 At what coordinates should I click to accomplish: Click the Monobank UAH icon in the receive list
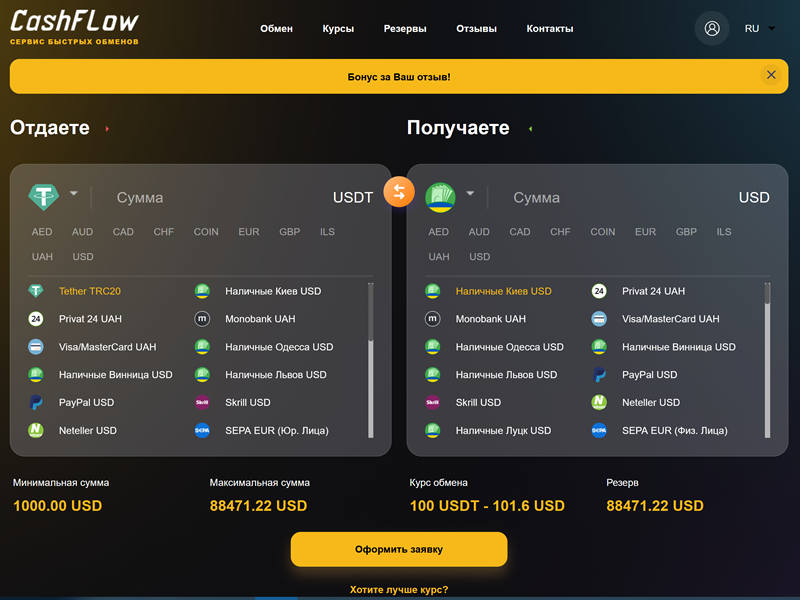pyautogui.click(x=433, y=319)
